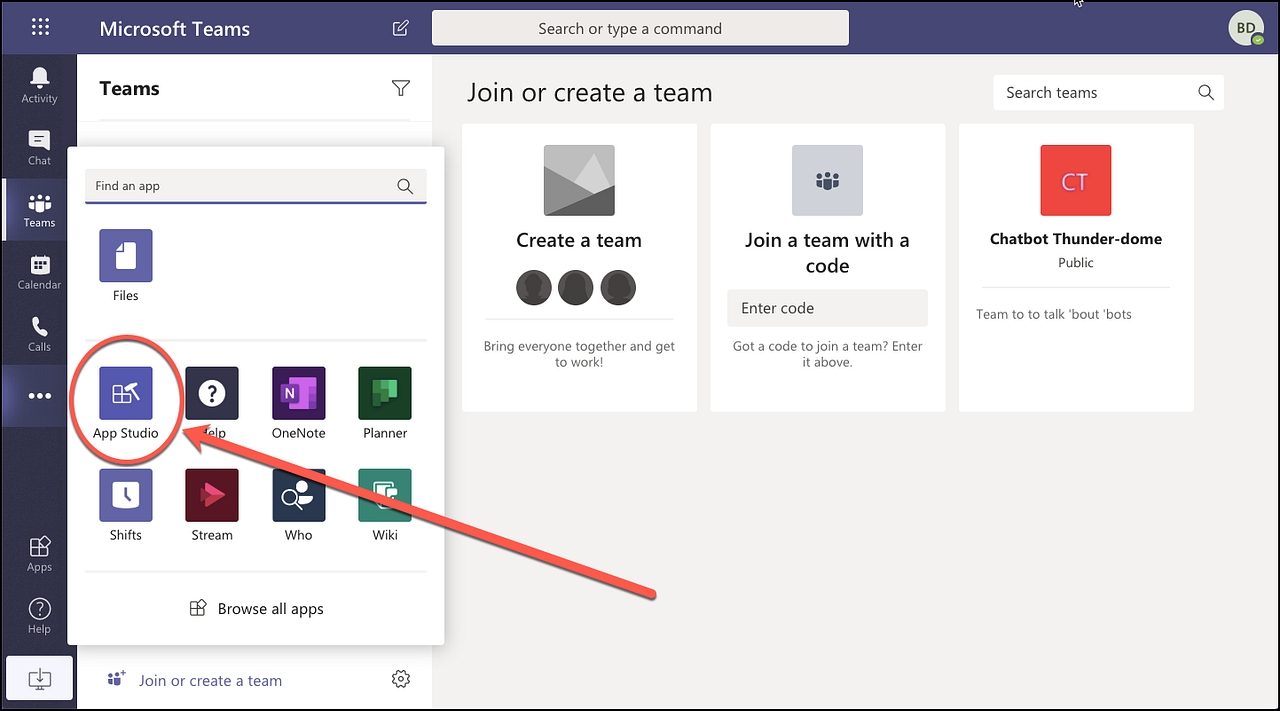This screenshot has height=711, width=1280.
Task: Click Browse all apps
Action: 256,608
